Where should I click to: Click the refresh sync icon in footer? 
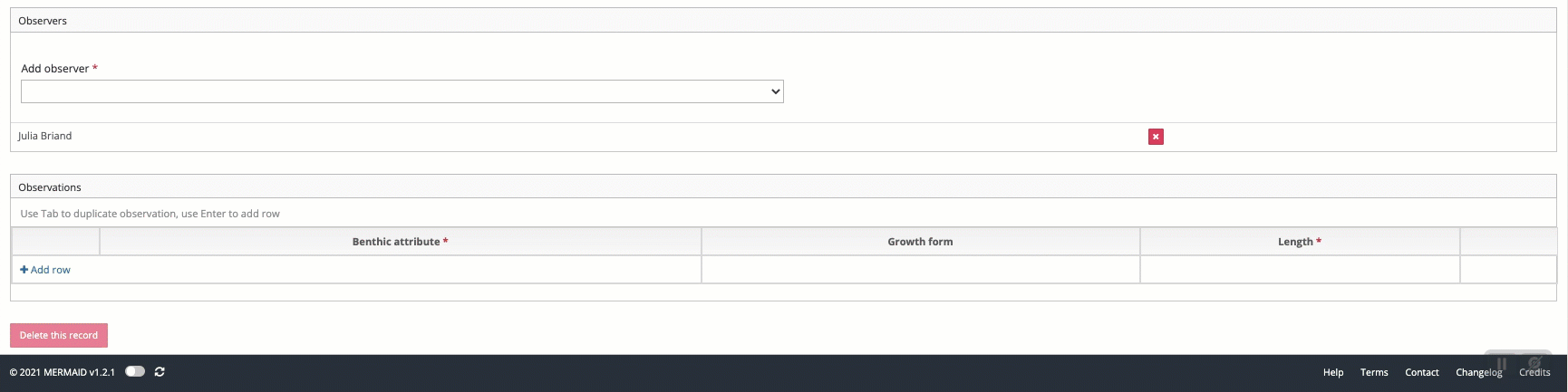(160, 372)
